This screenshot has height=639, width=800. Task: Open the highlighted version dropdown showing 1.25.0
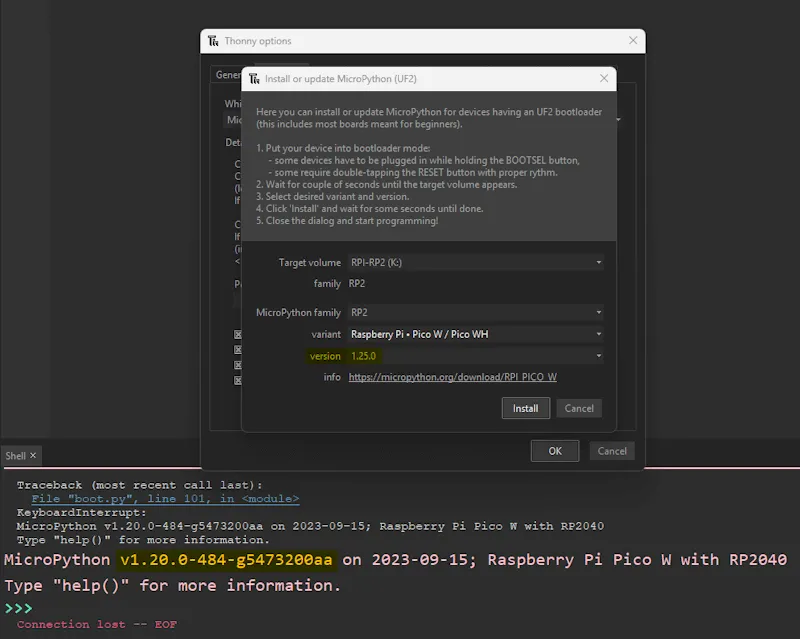click(599, 356)
